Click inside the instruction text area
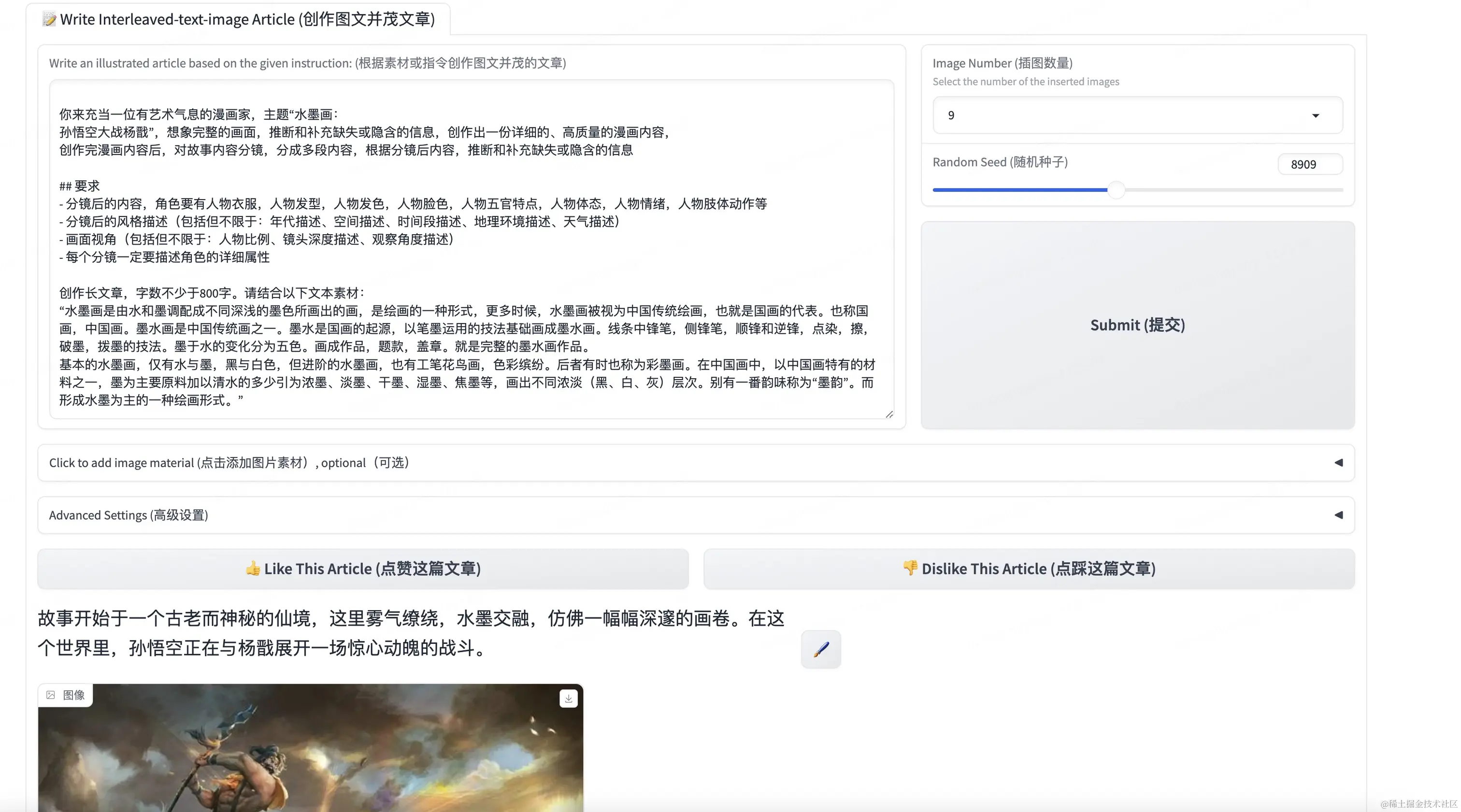1461x812 pixels. pos(471,250)
